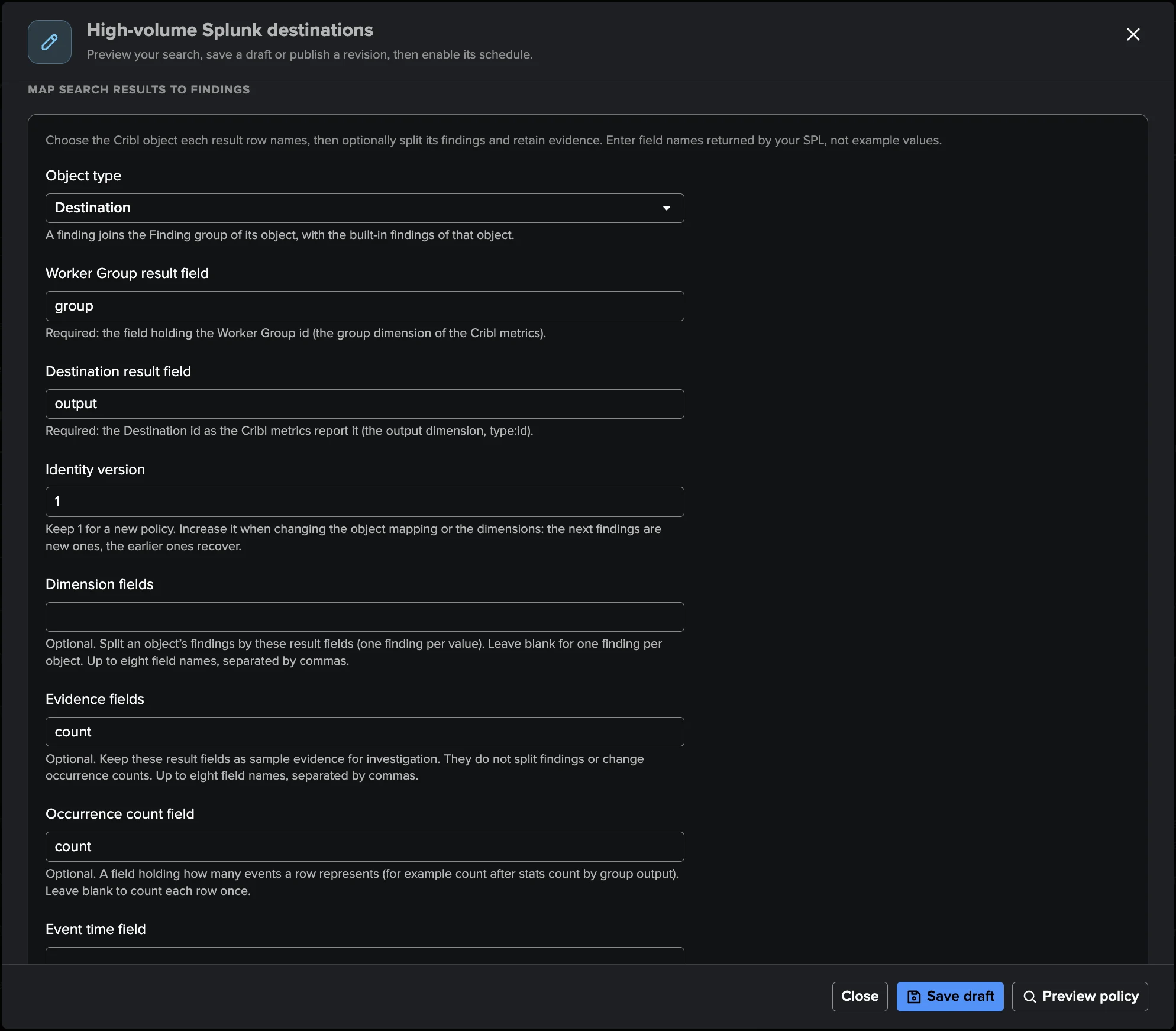Click the 'Required: the Destination id' hint
Screen dimensions: 1176x1031
[x=289, y=431]
